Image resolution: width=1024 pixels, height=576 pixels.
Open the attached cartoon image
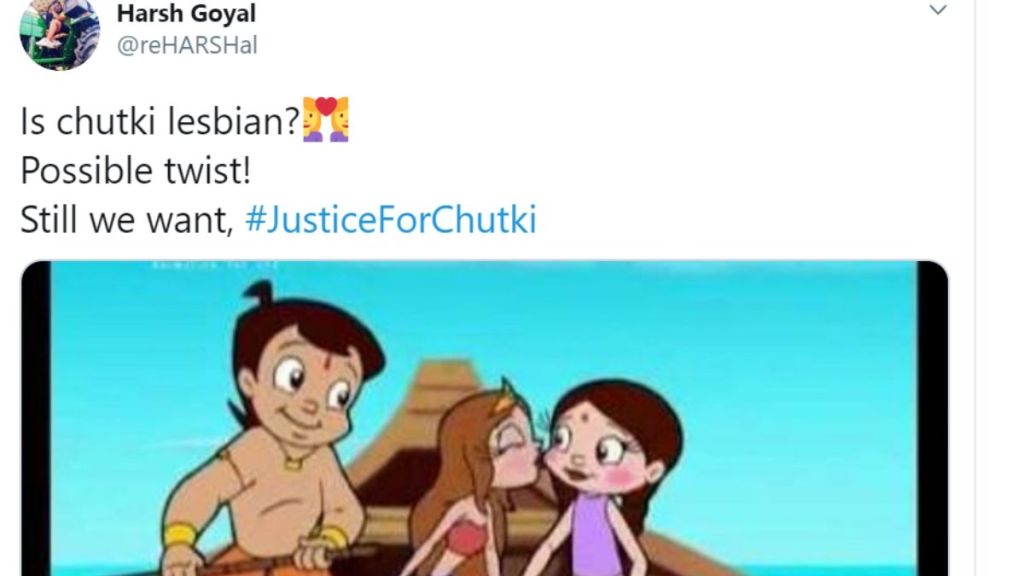(485, 418)
